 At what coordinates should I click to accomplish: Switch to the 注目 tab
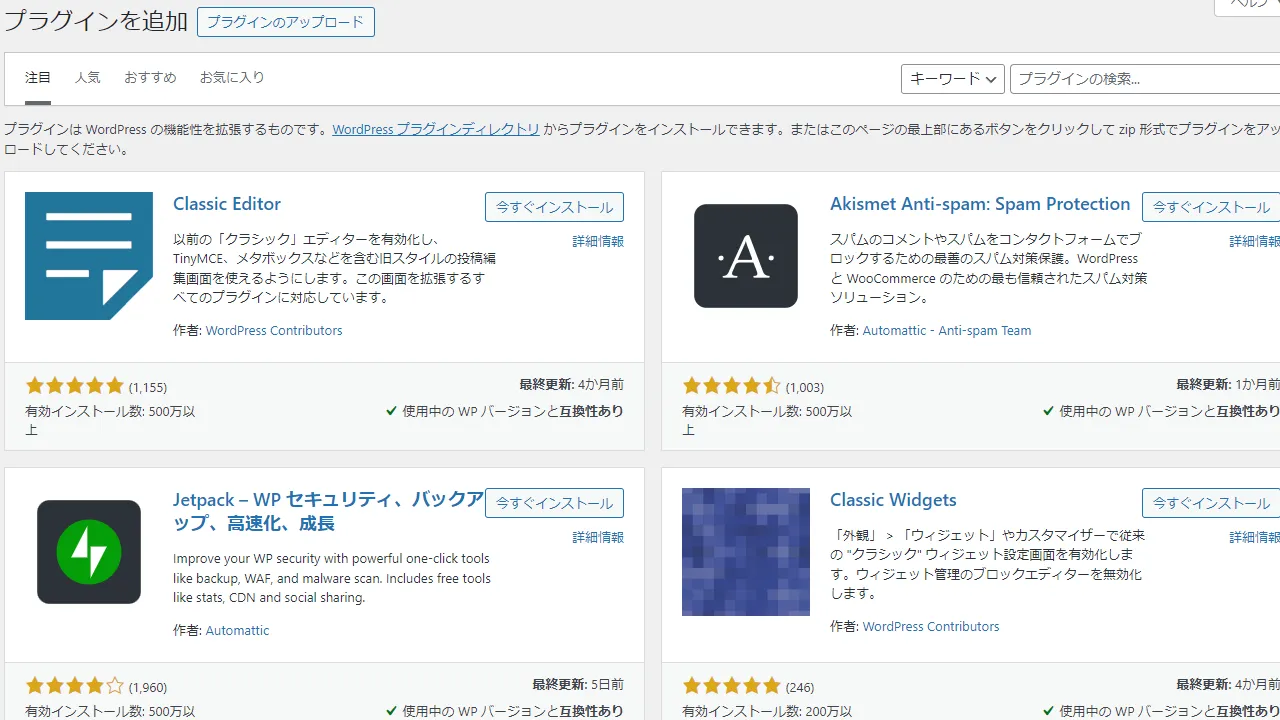click(x=38, y=78)
